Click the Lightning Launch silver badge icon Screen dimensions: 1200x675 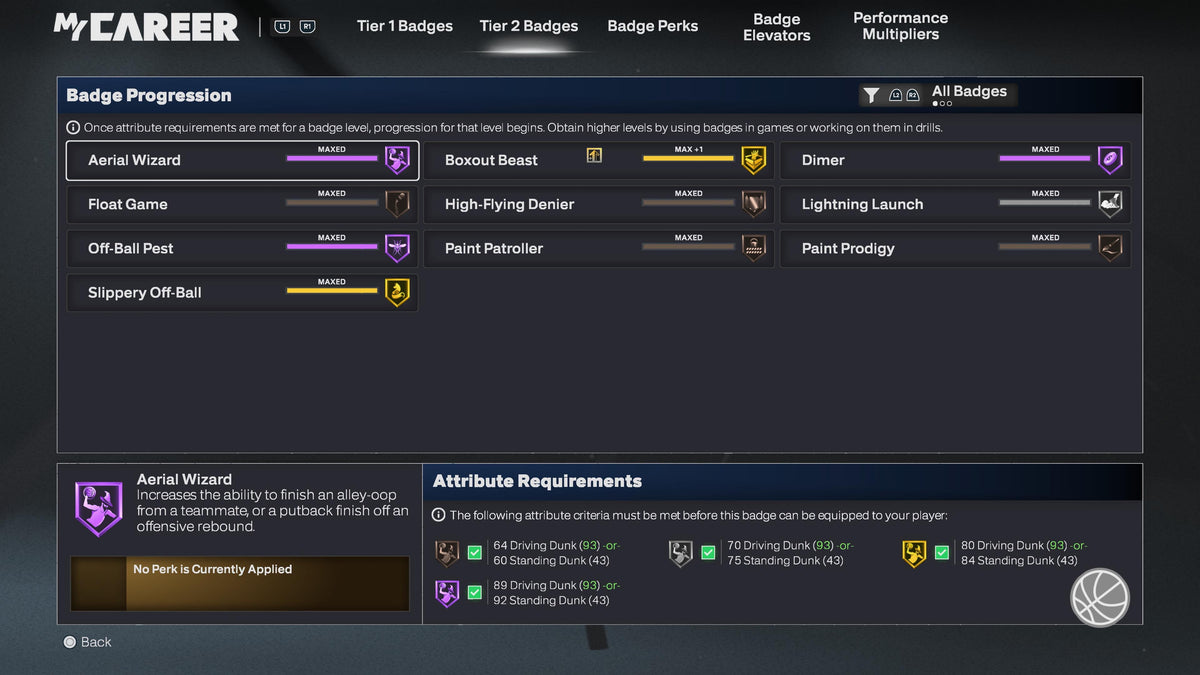(1110, 204)
